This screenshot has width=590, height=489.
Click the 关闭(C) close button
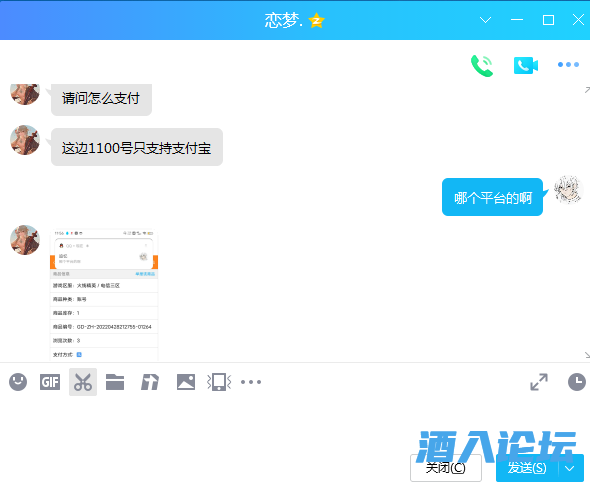point(446,468)
